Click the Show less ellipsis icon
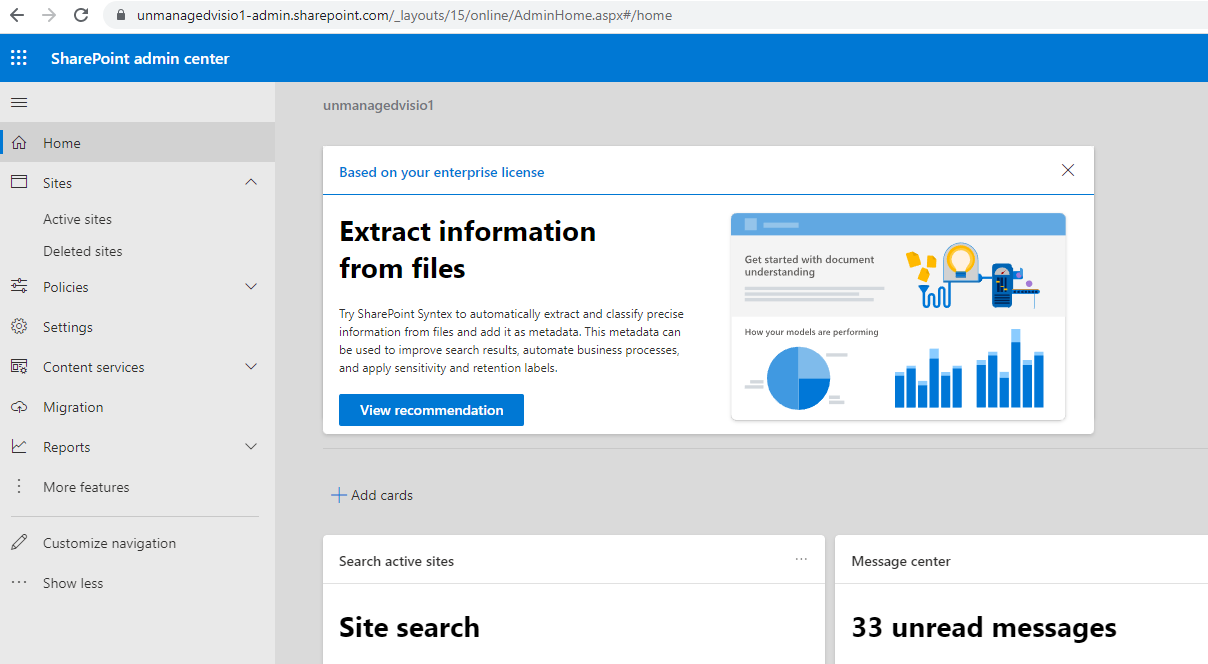 pos(19,582)
